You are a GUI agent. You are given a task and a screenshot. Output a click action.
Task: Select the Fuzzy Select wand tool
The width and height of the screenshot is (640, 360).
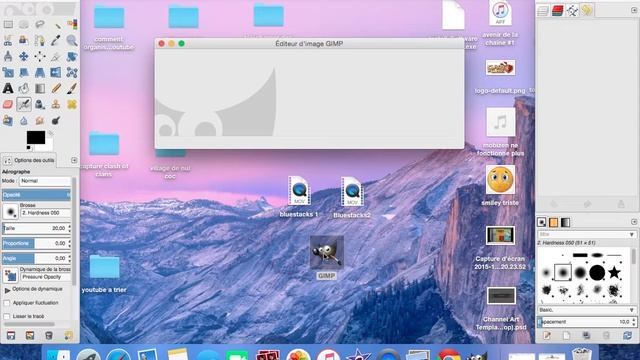pos(56,24)
